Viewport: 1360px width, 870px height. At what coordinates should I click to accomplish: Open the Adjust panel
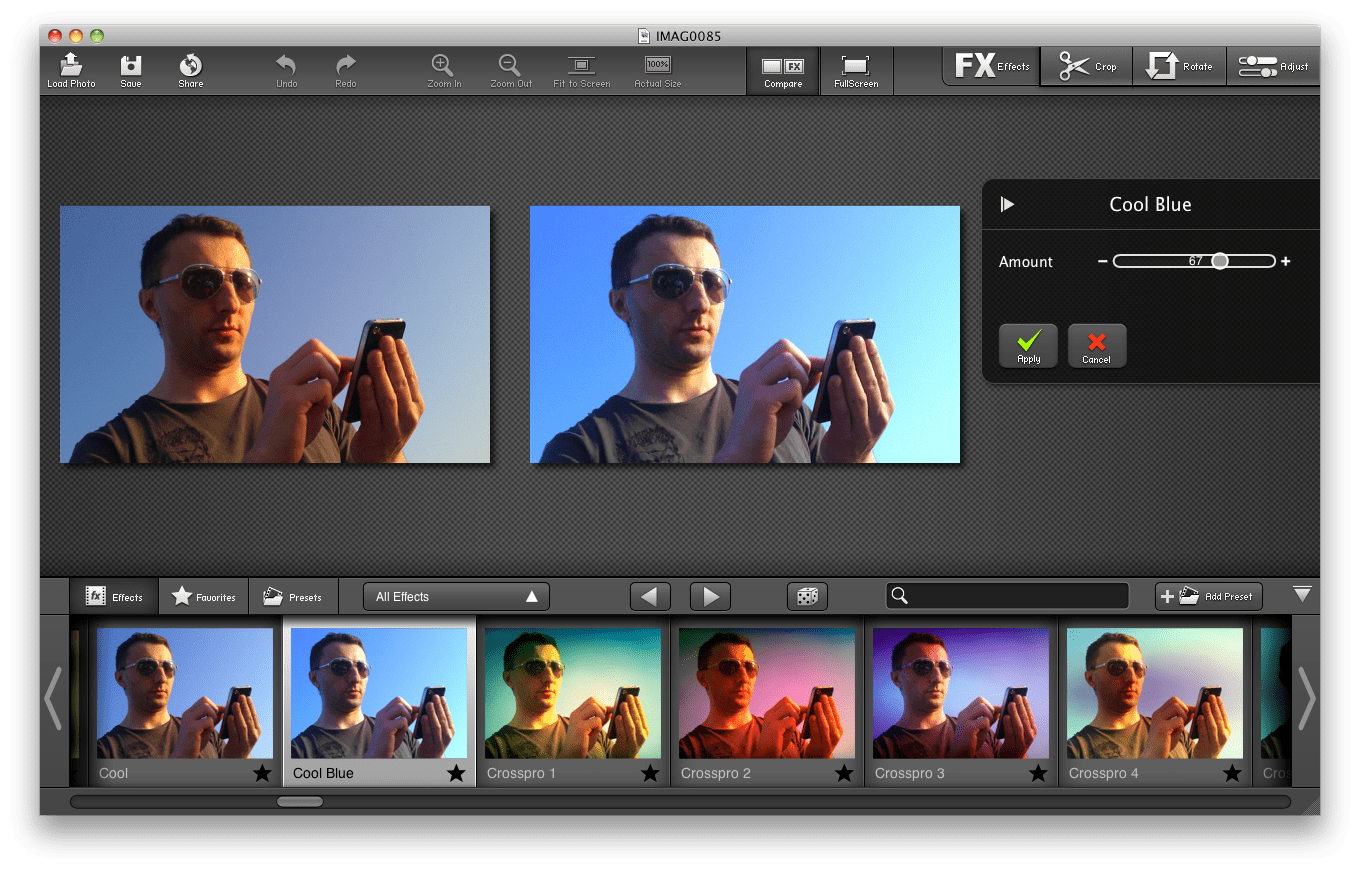pyautogui.click(x=1273, y=66)
